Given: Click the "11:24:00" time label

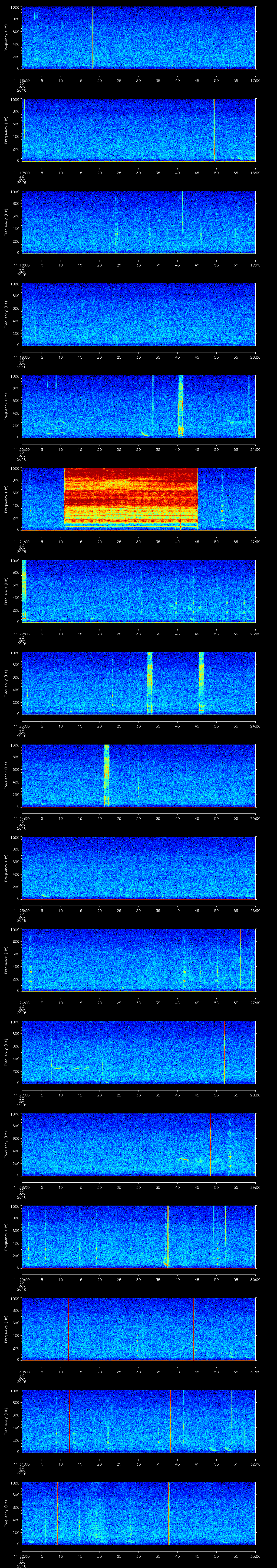Looking at the screenshot, I should tap(21, 818).
